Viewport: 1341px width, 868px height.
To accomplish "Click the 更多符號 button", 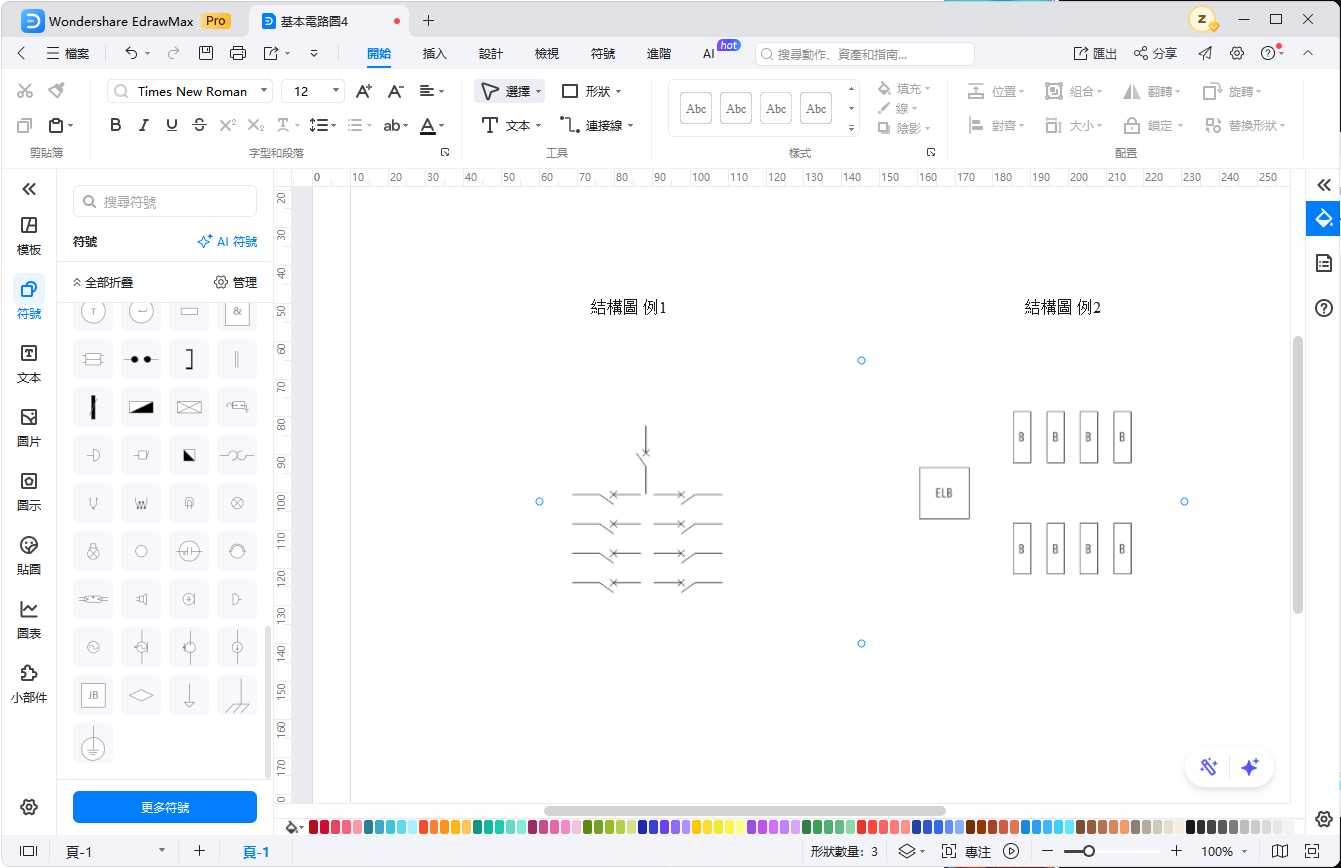I will pos(165,807).
